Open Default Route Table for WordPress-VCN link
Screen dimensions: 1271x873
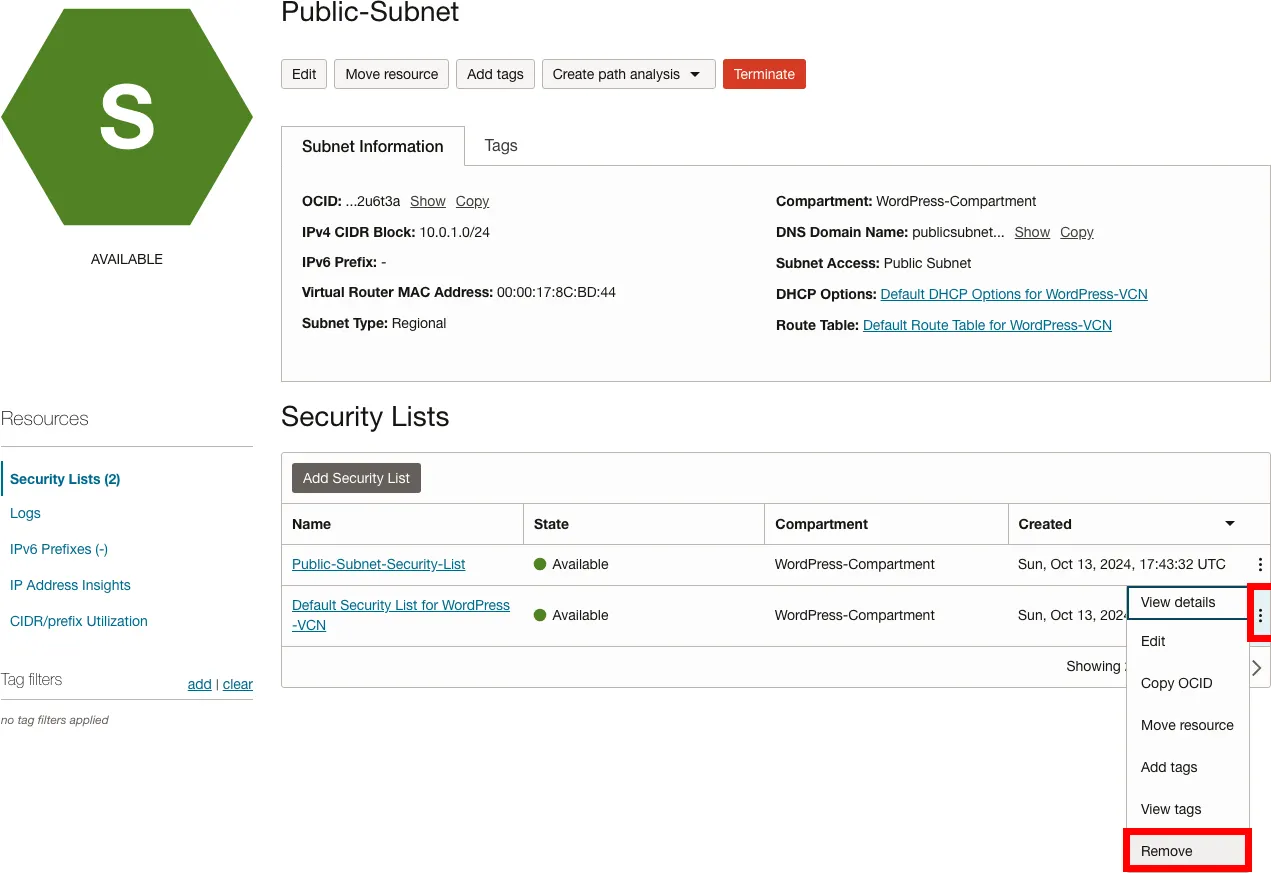(987, 325)
